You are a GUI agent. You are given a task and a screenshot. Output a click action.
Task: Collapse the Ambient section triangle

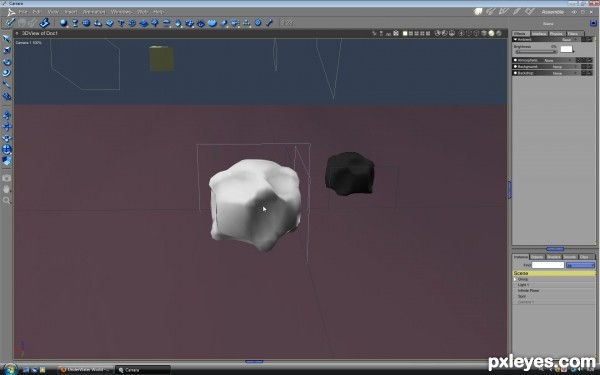click(x=515, y=39)
